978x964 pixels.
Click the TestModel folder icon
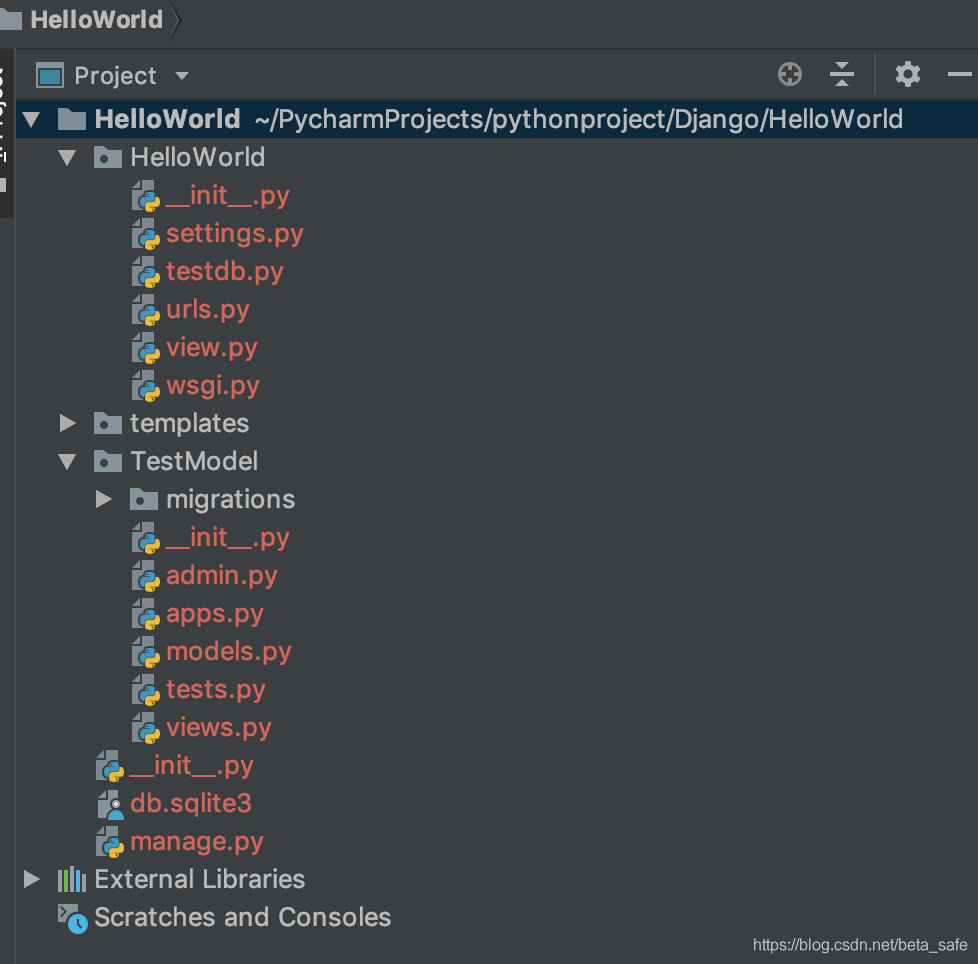coord(107,461)
